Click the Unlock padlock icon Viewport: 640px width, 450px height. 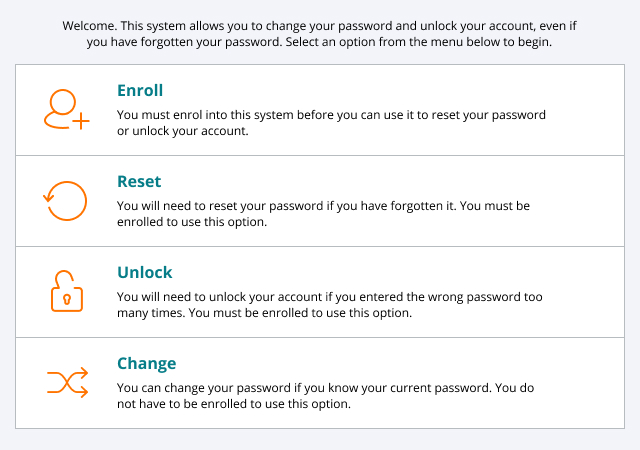(x=67, y=291)
